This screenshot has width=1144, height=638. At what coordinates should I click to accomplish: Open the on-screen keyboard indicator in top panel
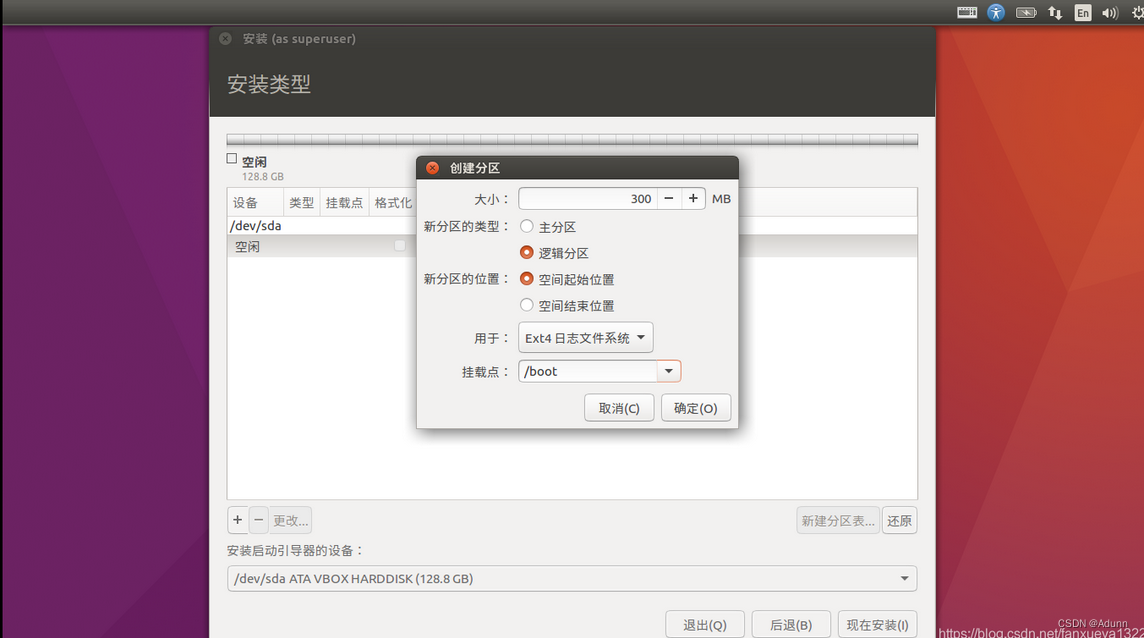(967, 12)
